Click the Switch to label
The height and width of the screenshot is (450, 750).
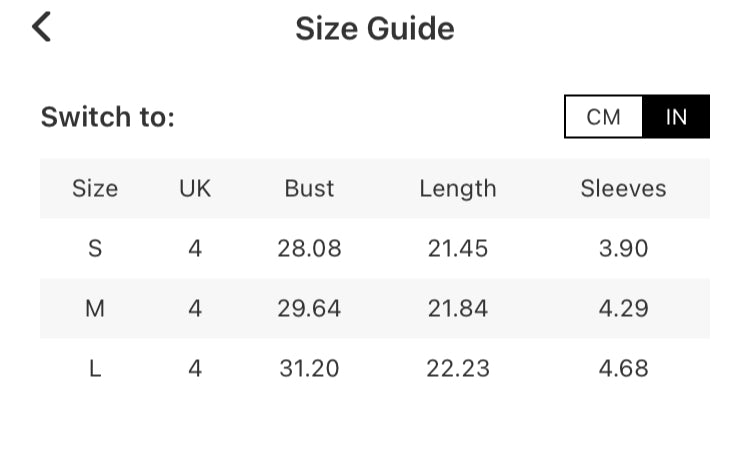pos(108,117)
